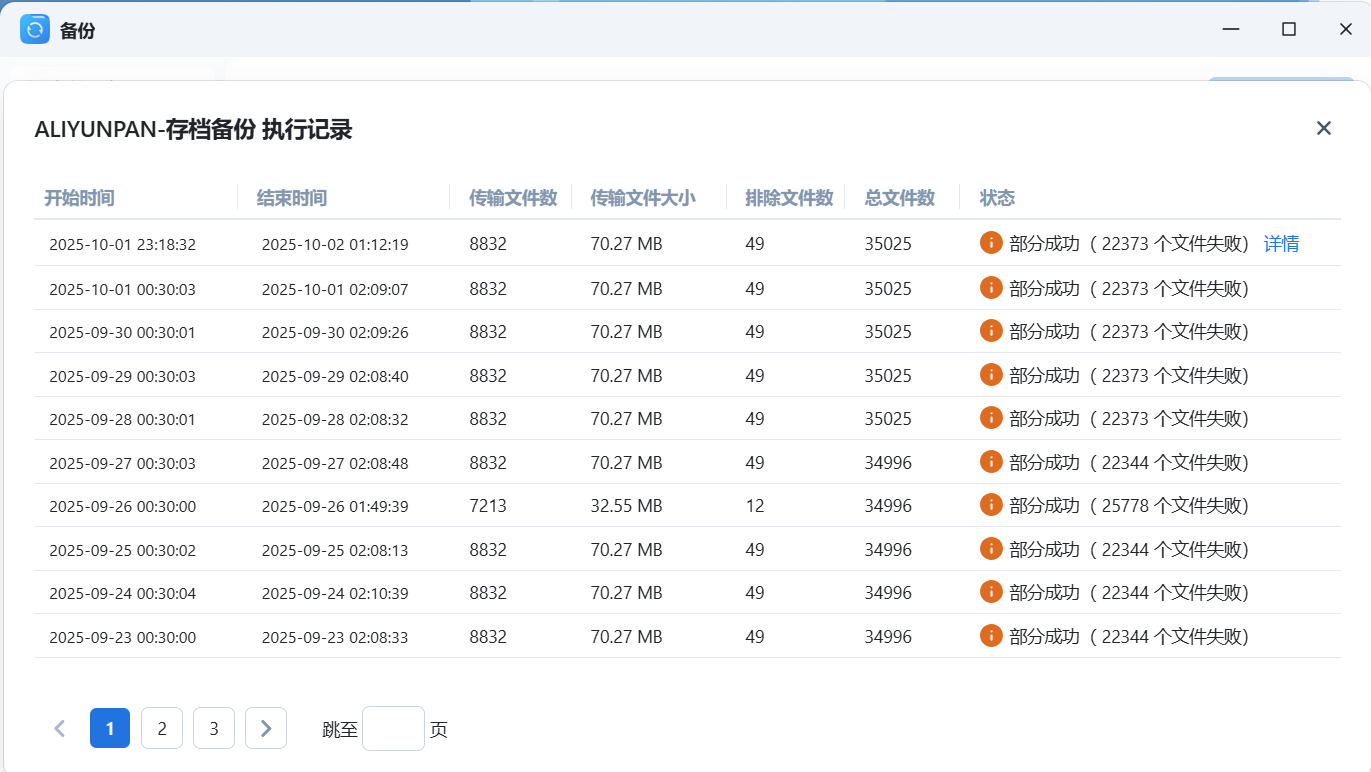Click warning icon for 2025-09-30 record
The width and height of the screenshot is (1371, 772).
[x=991, y=331]
